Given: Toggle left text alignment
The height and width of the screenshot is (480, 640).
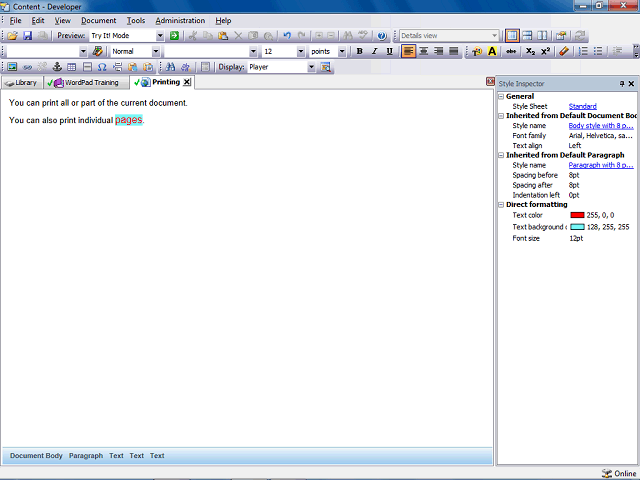Looking at the screenshot, I should coord(409,51).
